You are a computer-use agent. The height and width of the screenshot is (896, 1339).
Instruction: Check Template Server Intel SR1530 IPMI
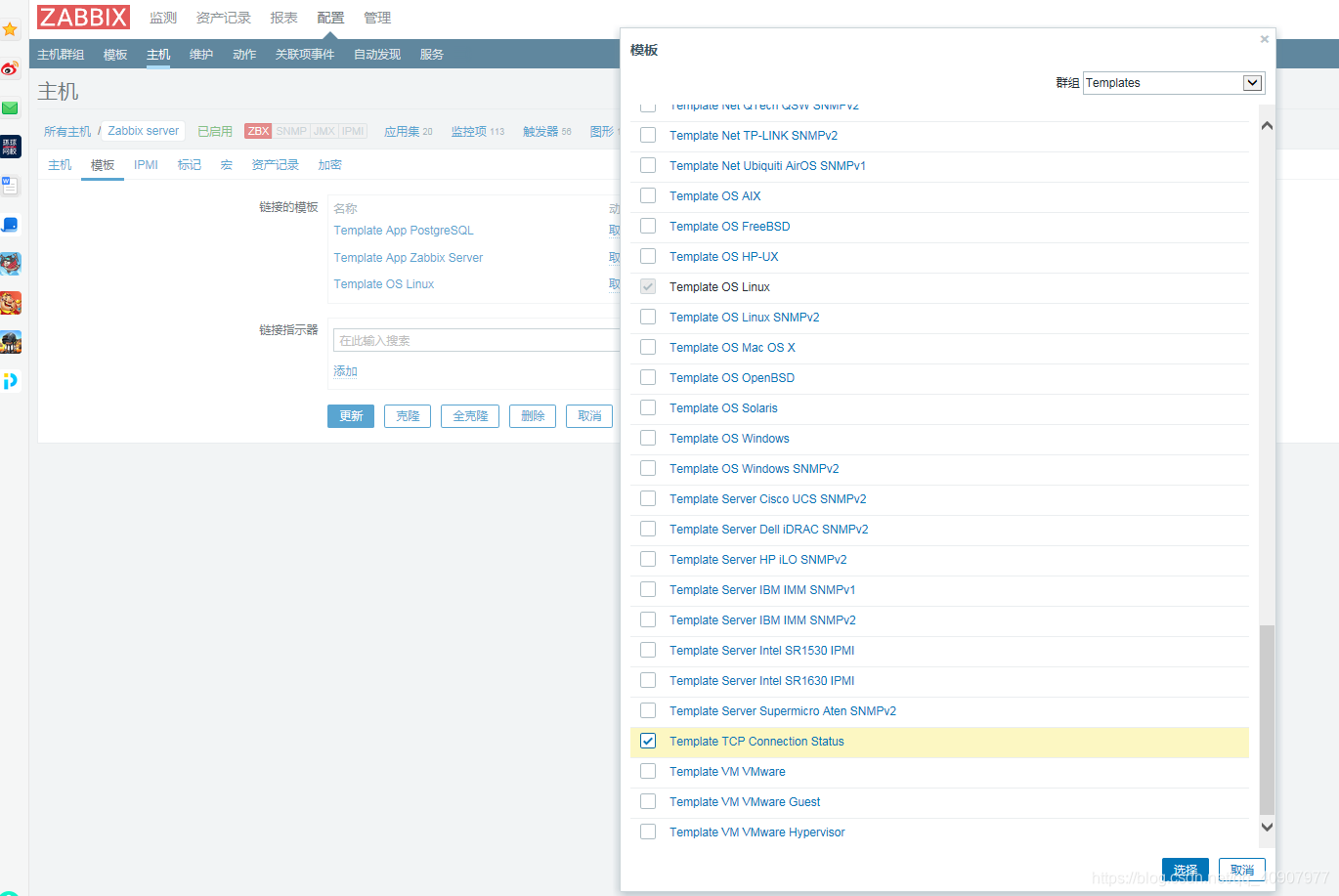pyautogui.click(x=648, y=650)
